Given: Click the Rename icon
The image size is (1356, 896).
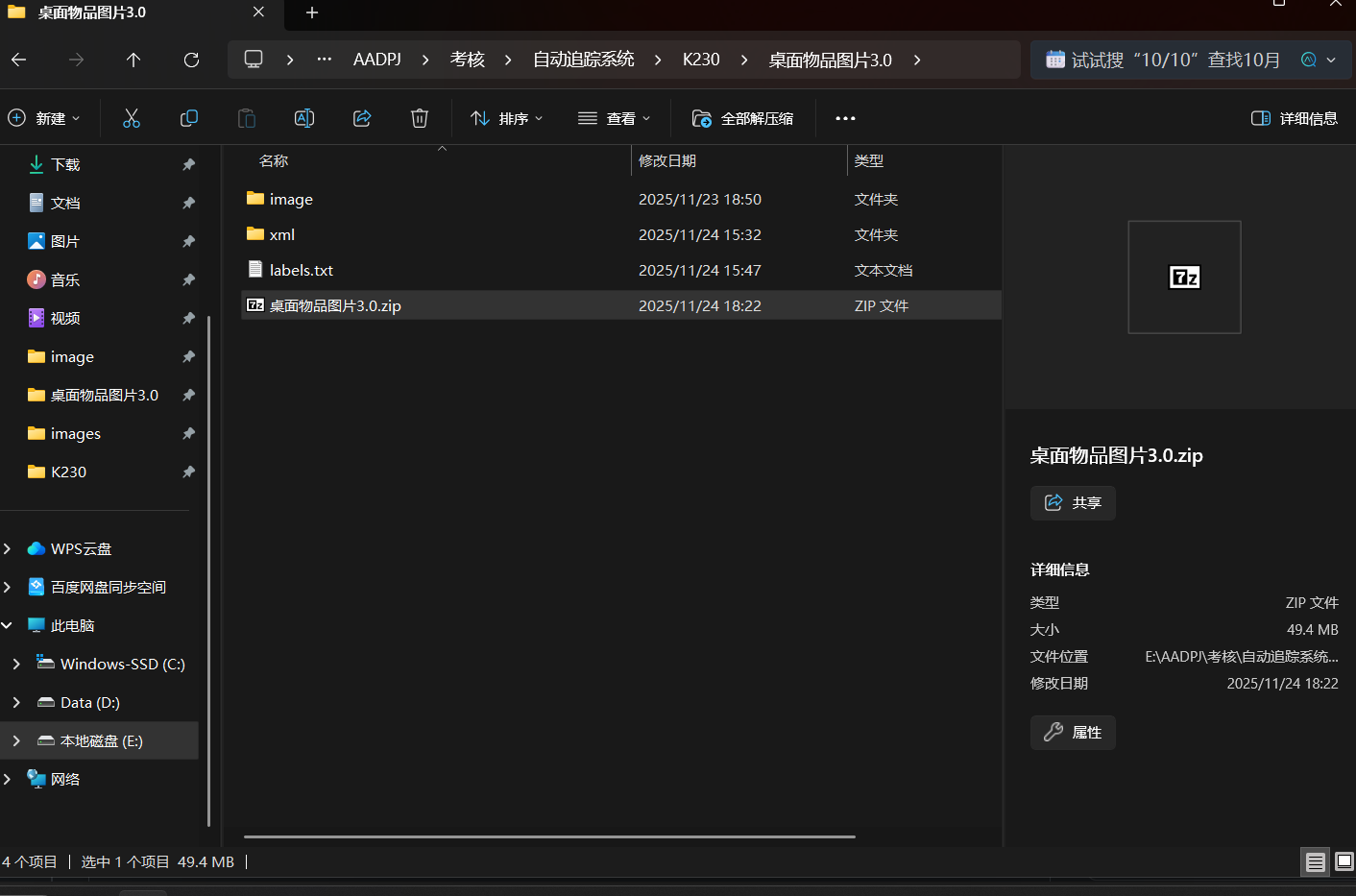Looking at the screenshot, I should click(x=304, y=118).
